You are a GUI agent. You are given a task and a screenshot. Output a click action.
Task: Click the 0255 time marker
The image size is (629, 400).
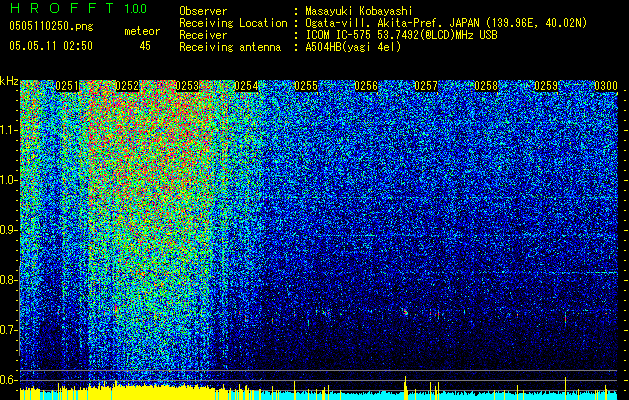click(x=306, y=86)
